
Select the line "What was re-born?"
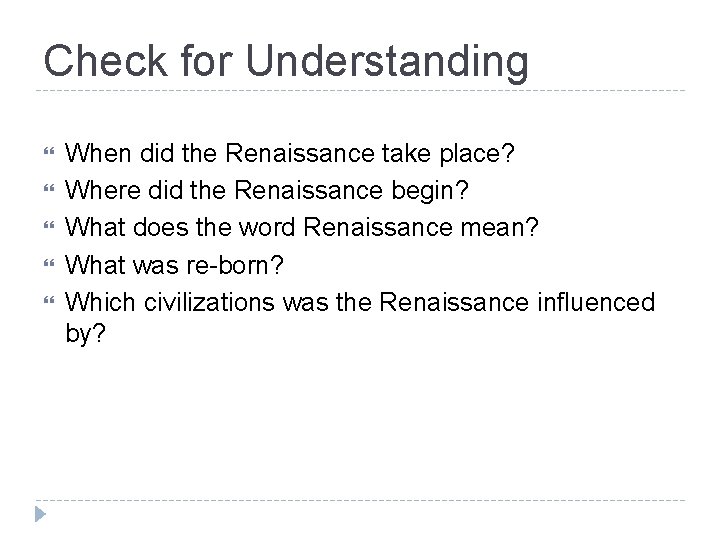[x=174, y=265]
